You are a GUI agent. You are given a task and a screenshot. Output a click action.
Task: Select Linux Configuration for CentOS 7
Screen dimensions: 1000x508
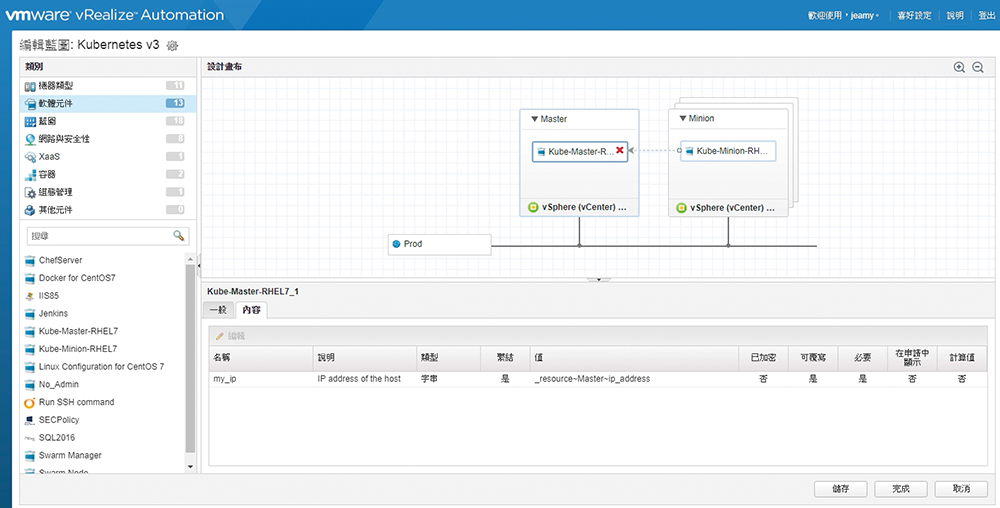point(101,367)
